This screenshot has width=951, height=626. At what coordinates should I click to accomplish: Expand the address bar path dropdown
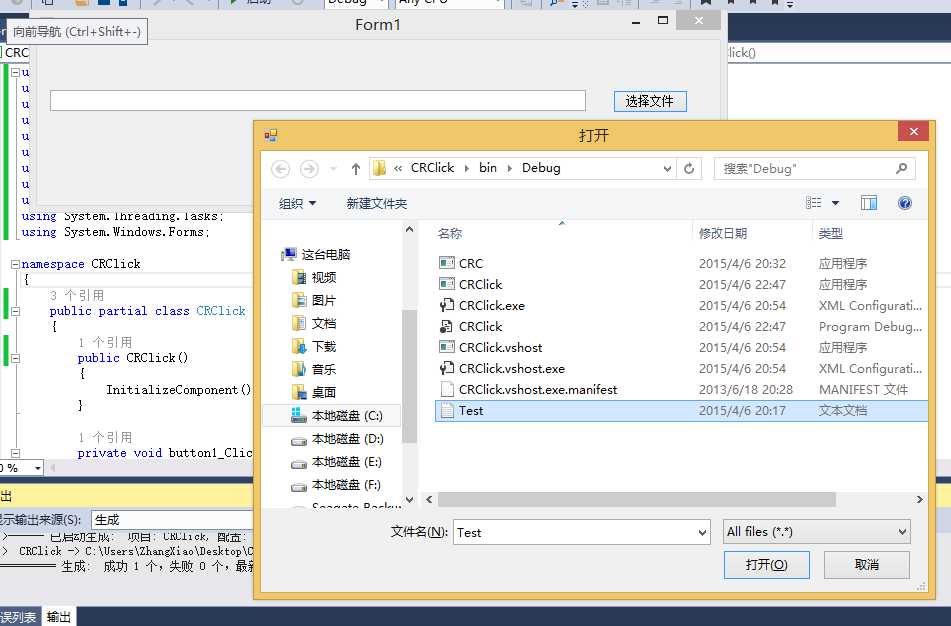tap(667, 169)
